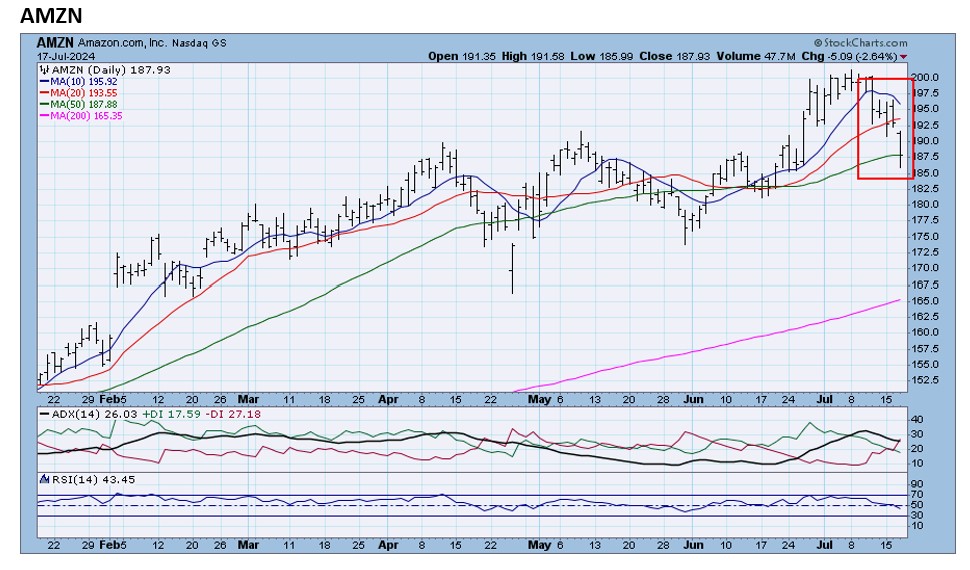Click the Low 185.99 value
This screenshot has height=570, width=970.
(601, 56)
